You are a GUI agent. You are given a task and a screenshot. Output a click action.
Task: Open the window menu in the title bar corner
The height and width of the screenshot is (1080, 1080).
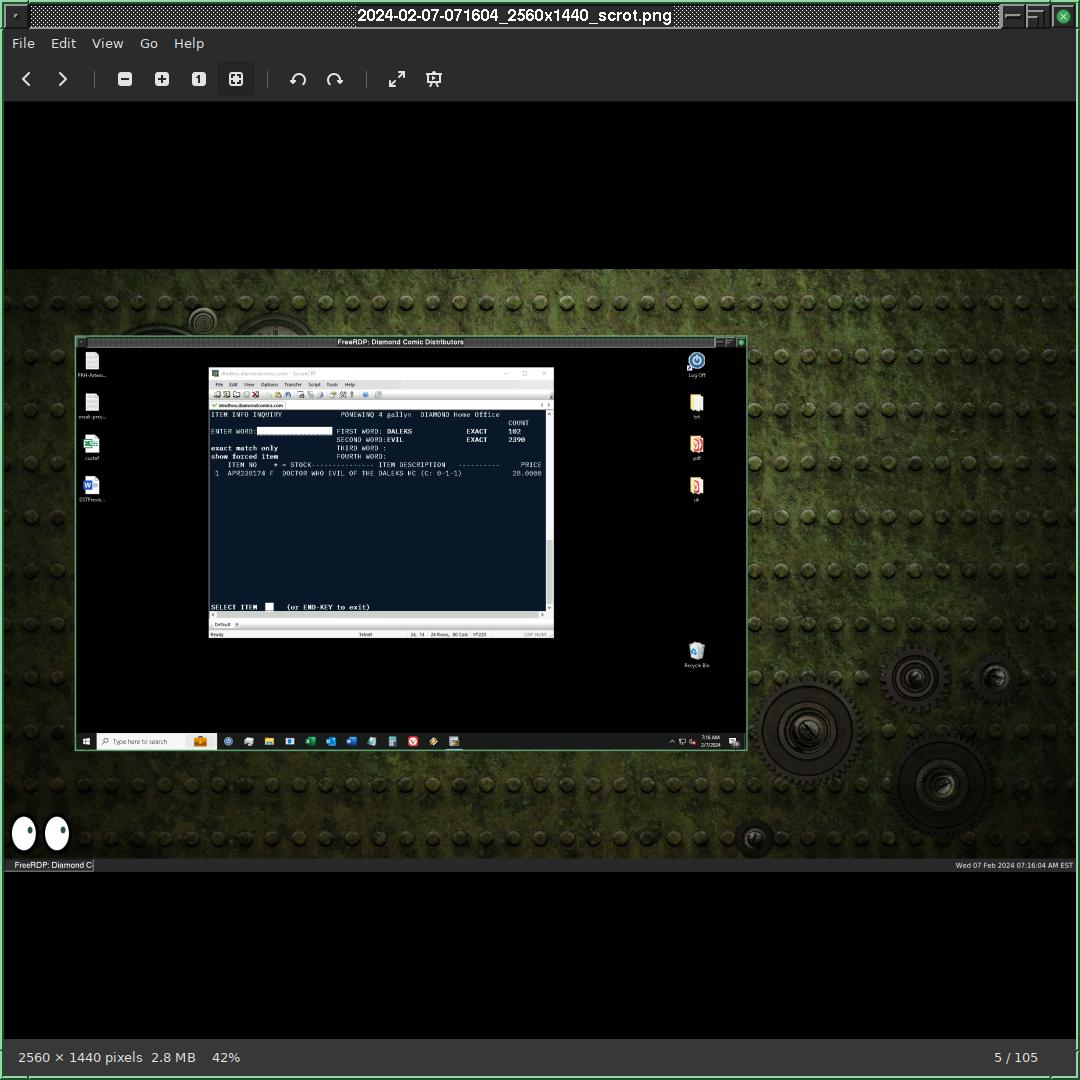click(x=15, y=16)
